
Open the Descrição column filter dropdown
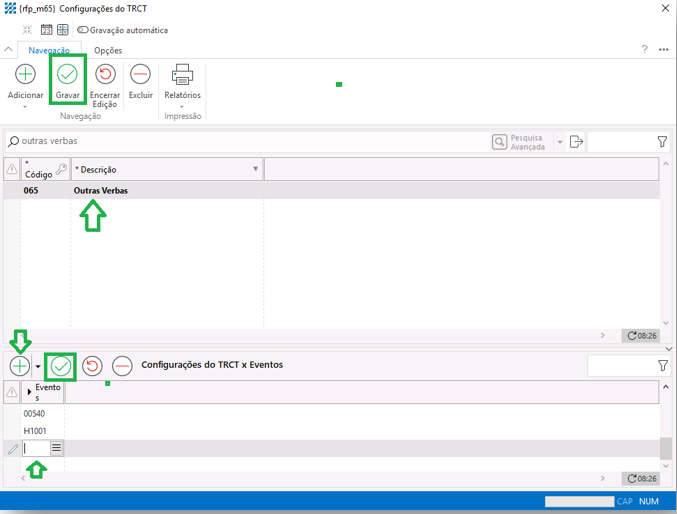(x=255, y=170)
